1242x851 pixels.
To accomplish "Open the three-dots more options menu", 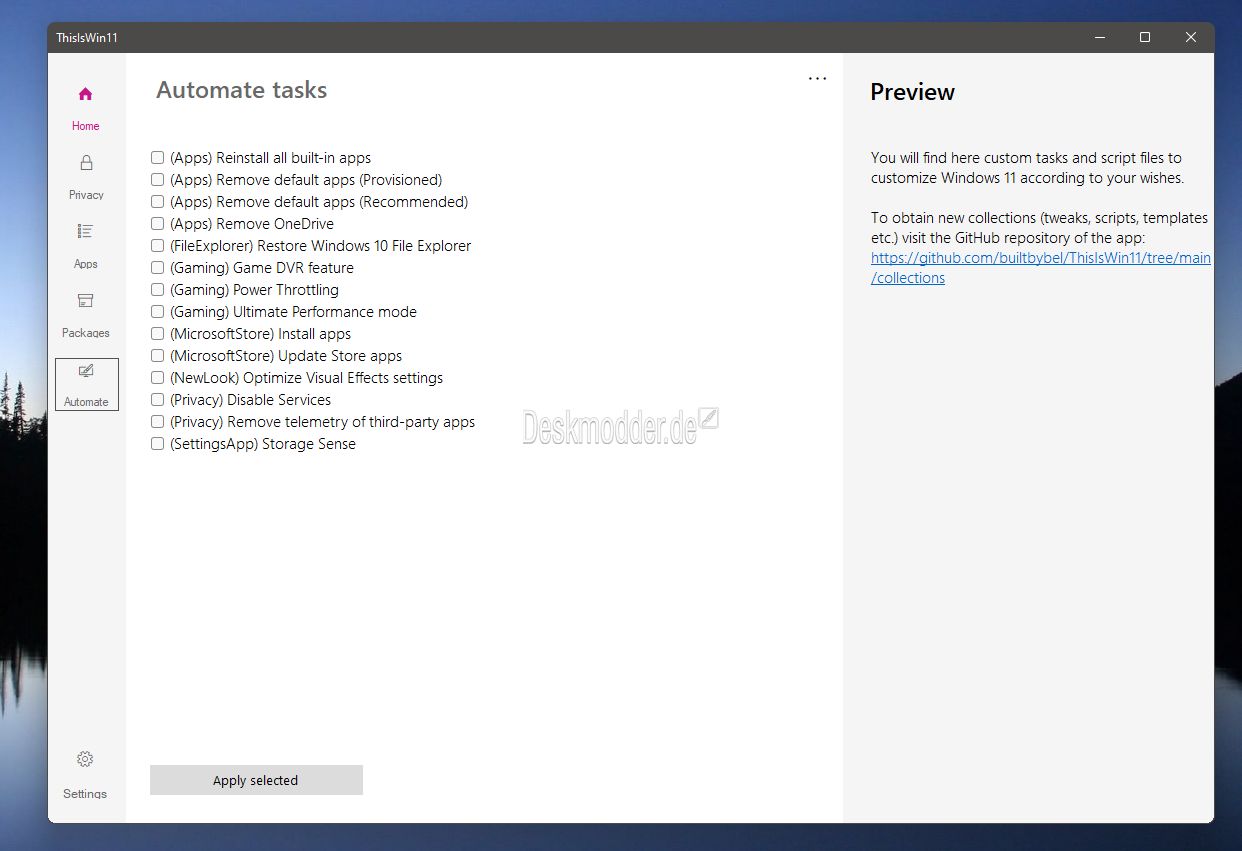I will (817, 78).
